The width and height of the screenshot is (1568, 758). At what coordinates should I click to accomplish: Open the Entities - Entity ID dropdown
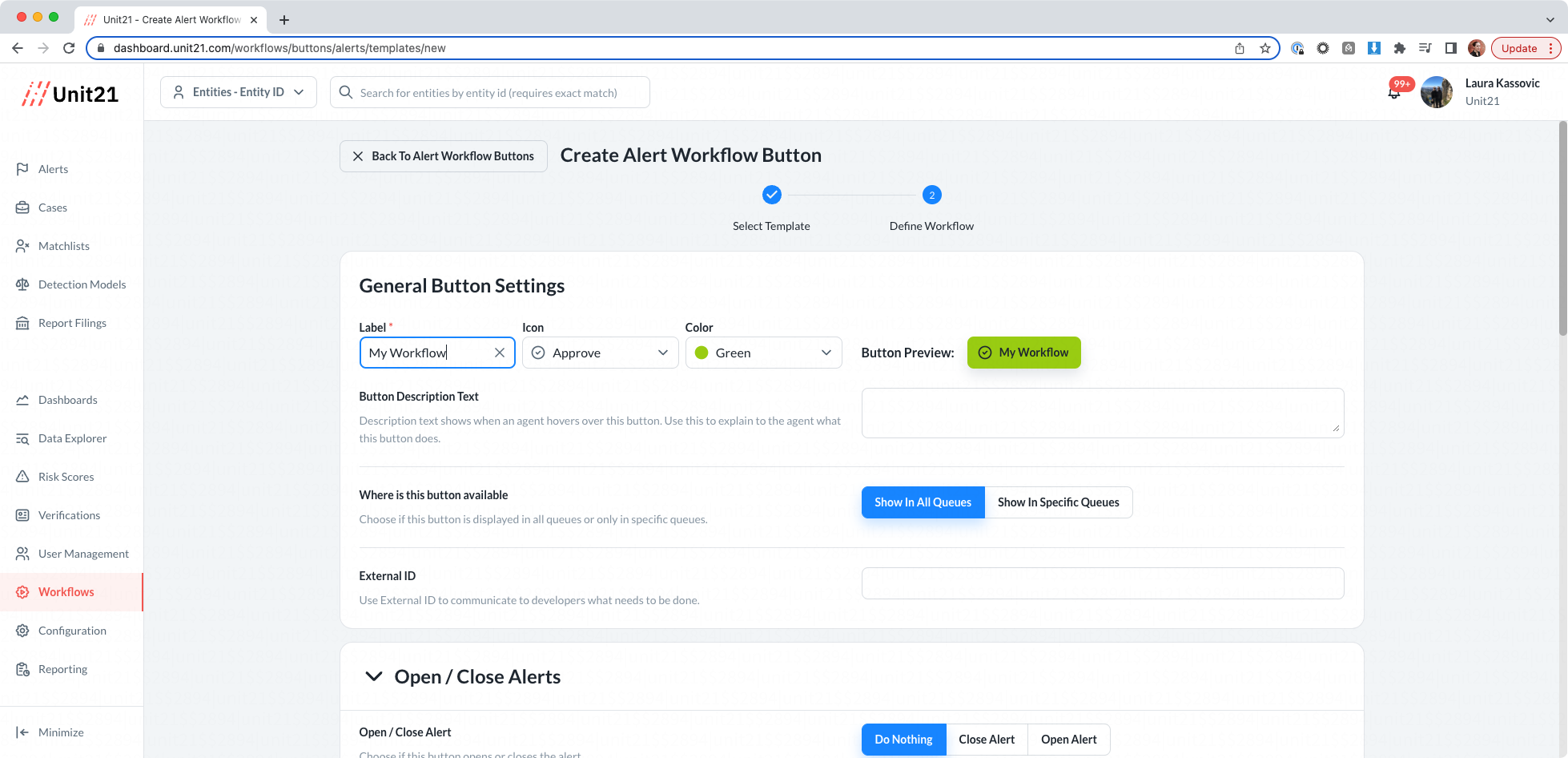click(x=239, y=92)
